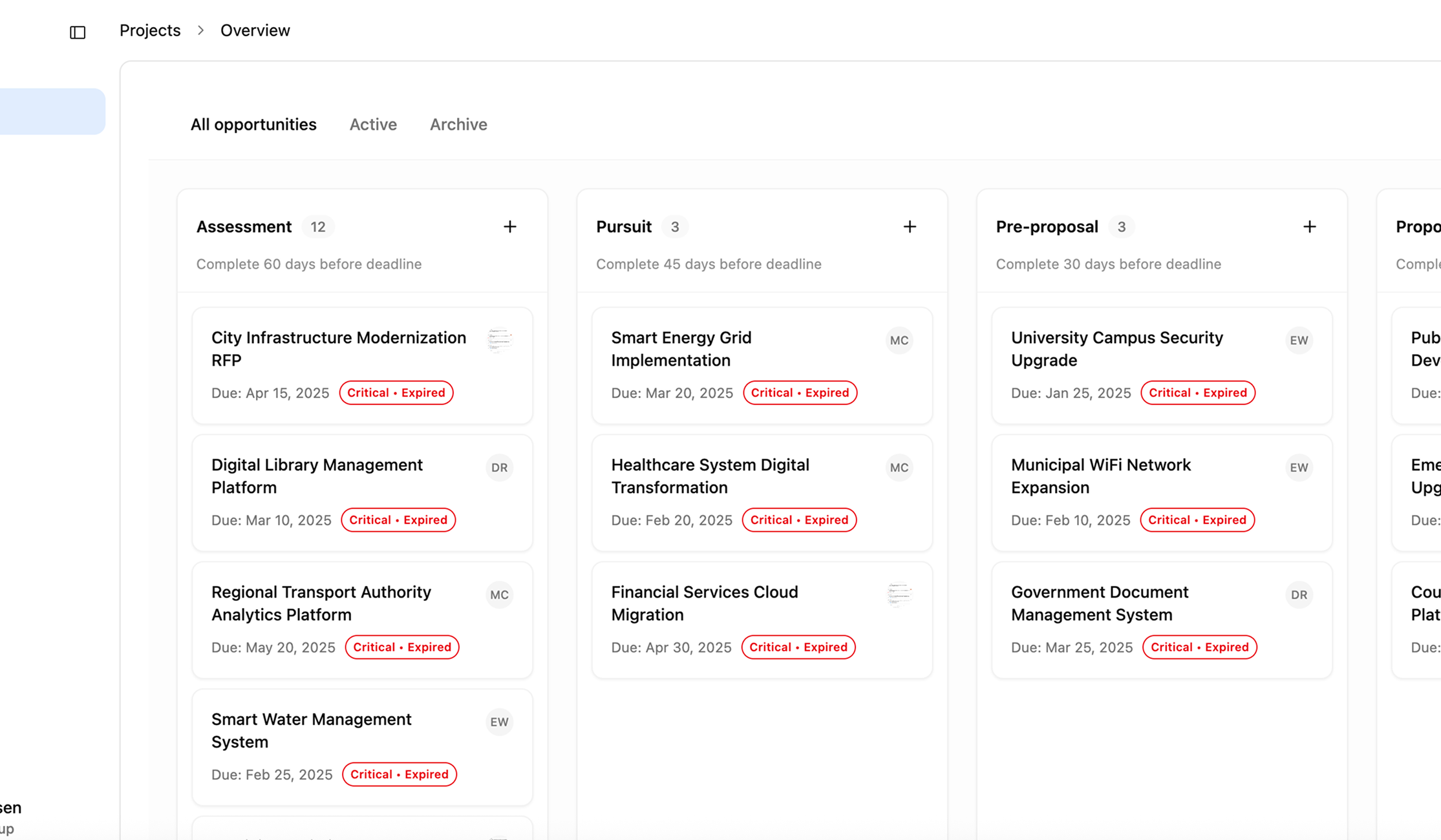
Task: Click Critical Expired badge on Regional Transport card
Action: pyautogui.click(x=401, y=647)
